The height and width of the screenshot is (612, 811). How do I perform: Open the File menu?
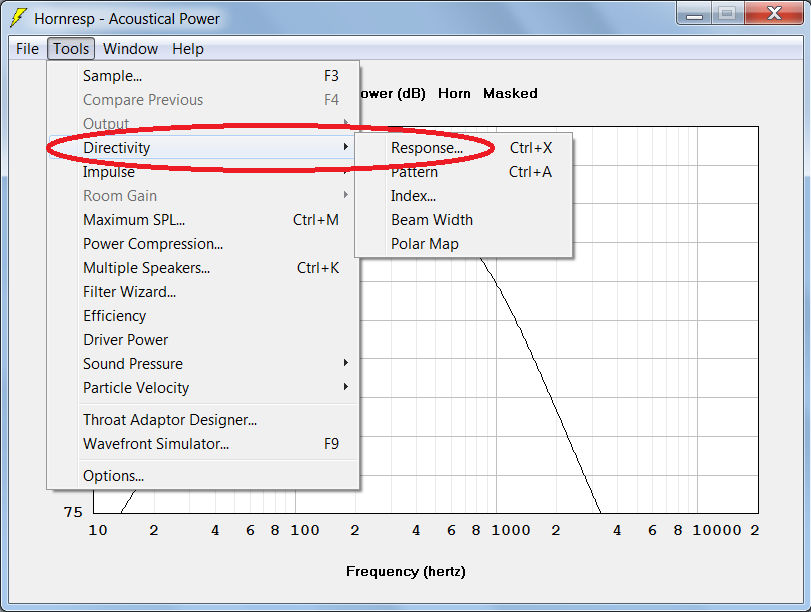pos(27,49)
